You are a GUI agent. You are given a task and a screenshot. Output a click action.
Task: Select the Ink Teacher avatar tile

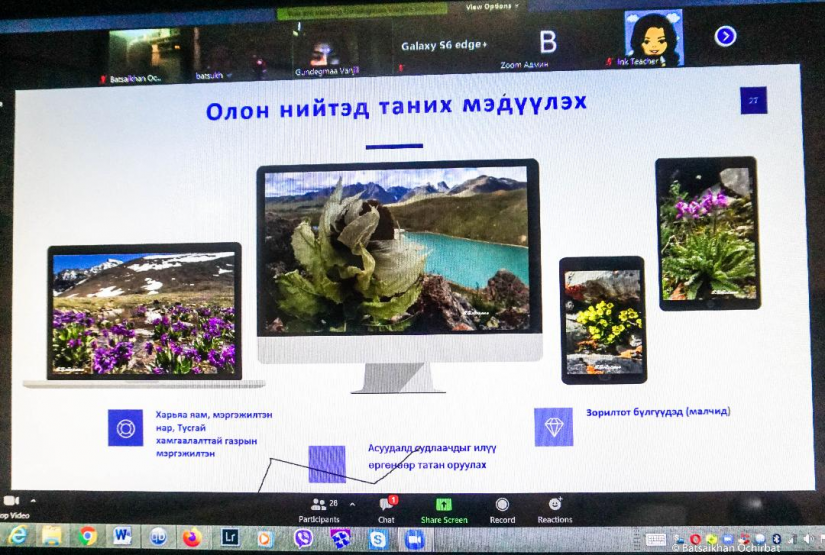click(x=652, y=39)
